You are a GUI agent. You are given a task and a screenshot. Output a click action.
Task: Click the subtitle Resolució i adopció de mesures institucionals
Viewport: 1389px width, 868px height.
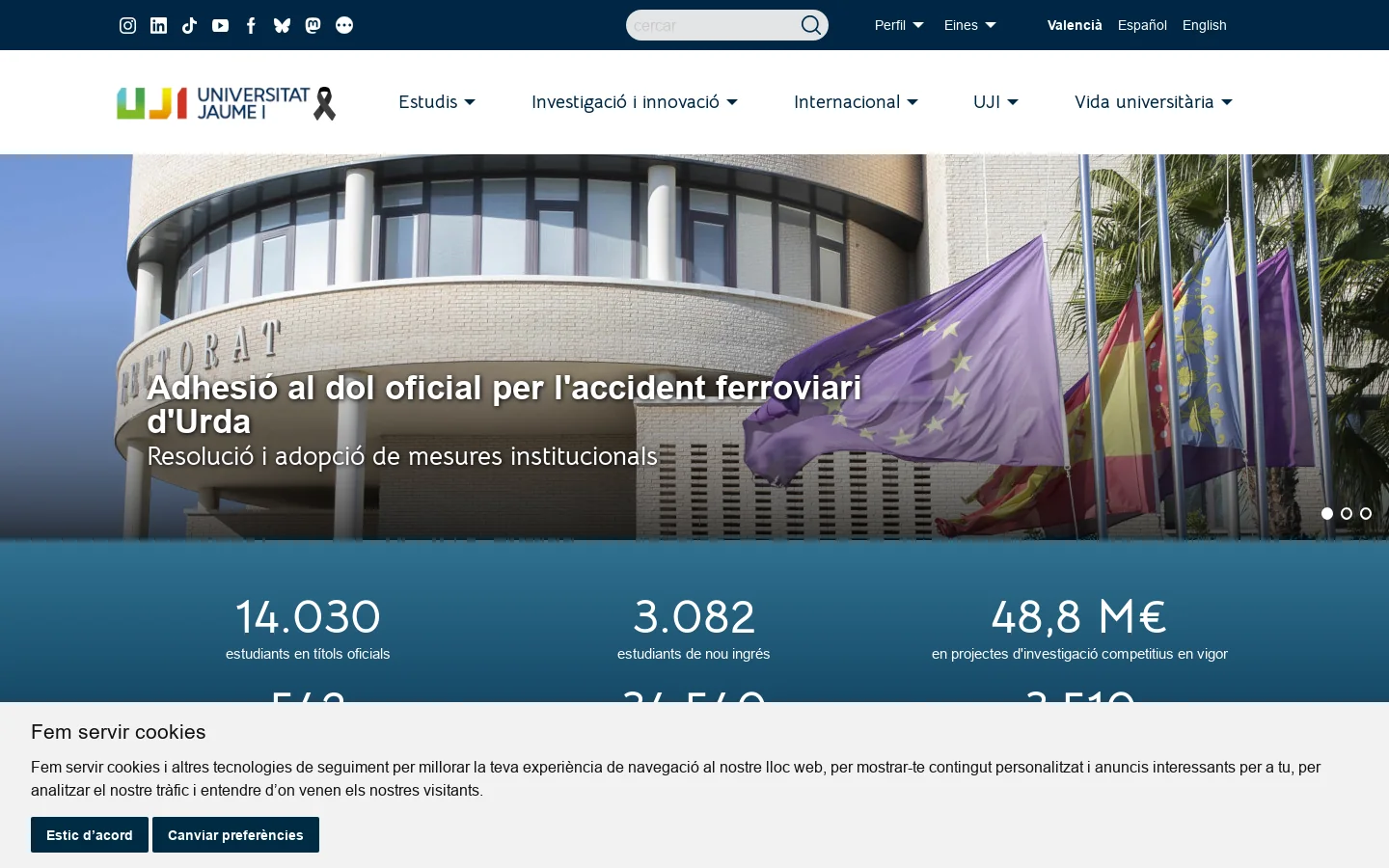(402, 456)
